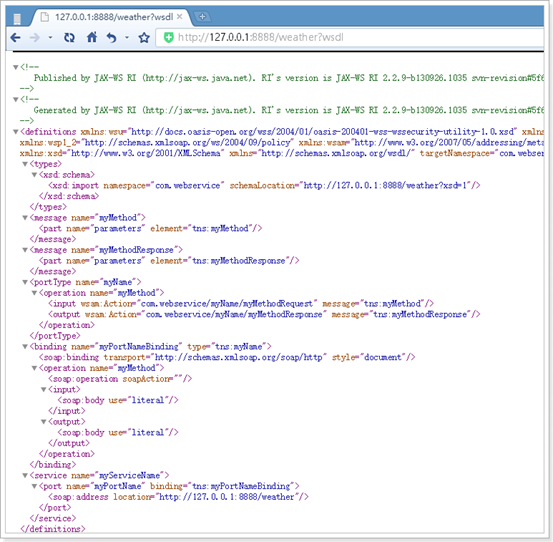Go to the home page icon

click(x=92, y=37)
